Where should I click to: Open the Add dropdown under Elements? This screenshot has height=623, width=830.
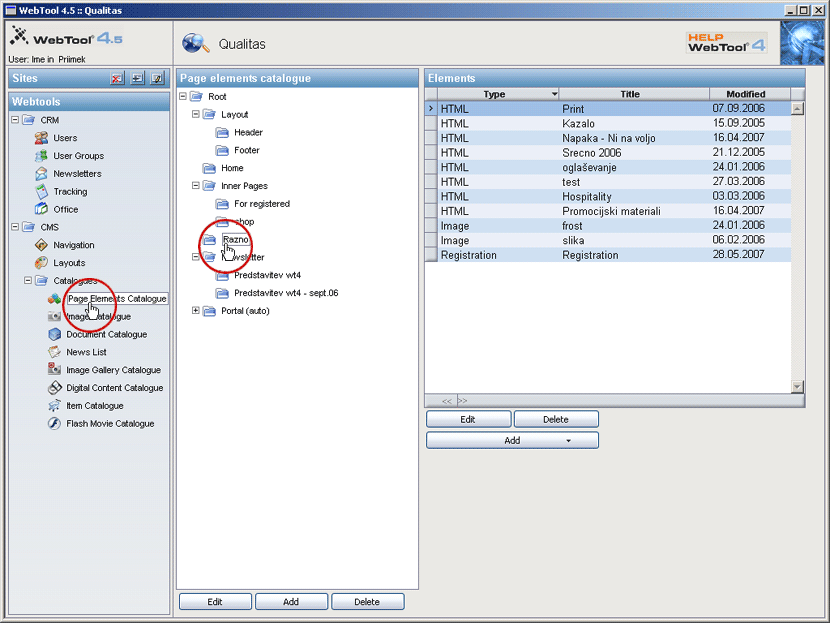(512, 440)
